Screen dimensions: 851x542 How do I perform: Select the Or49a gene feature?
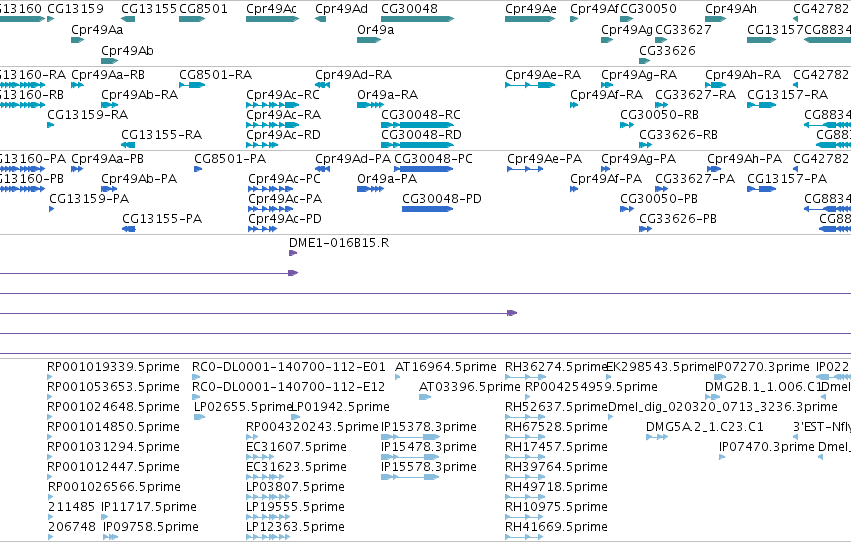pos(369,40)
